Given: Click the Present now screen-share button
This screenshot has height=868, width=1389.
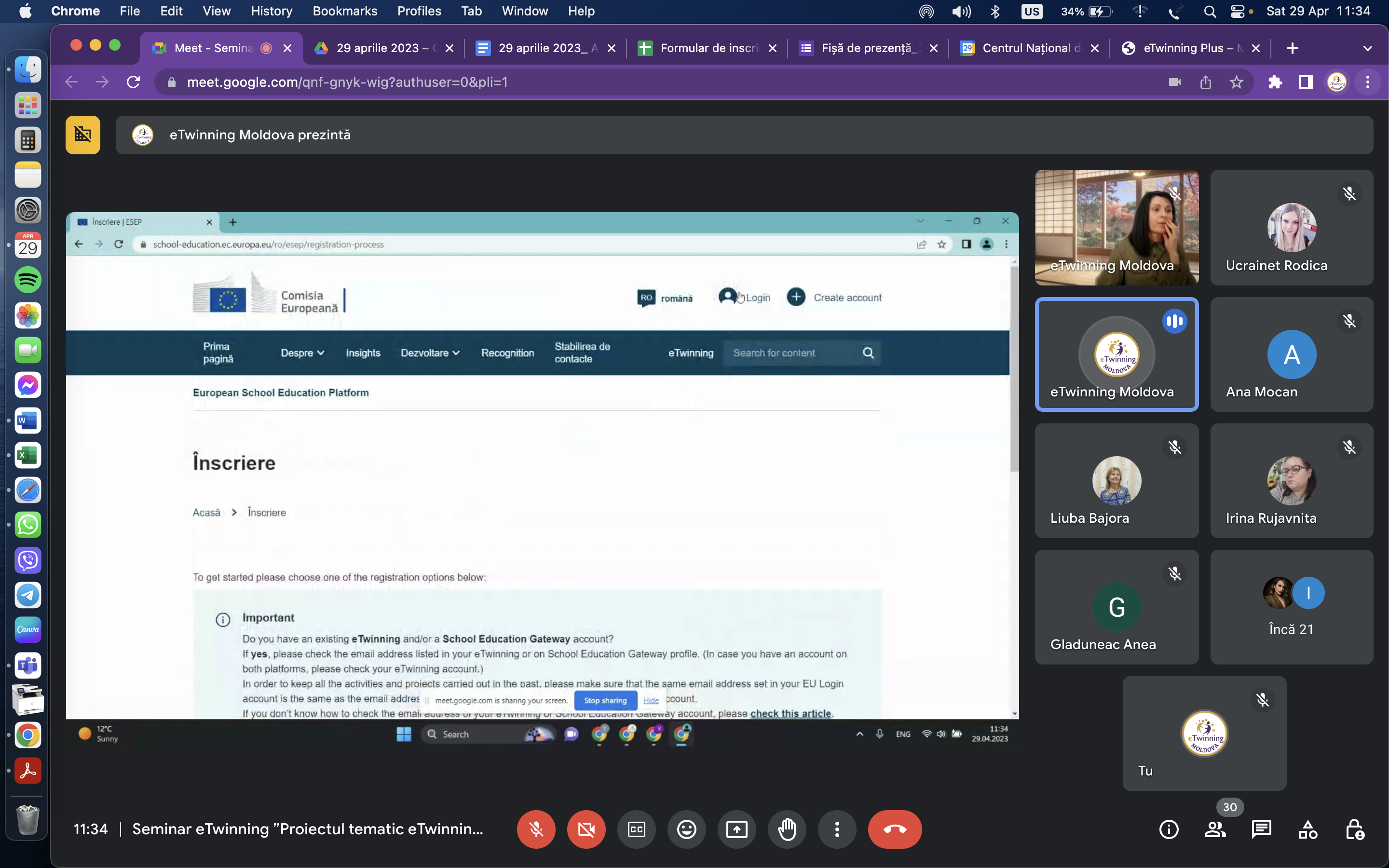Looking at the screenshot, I should (x=737, y=829).
